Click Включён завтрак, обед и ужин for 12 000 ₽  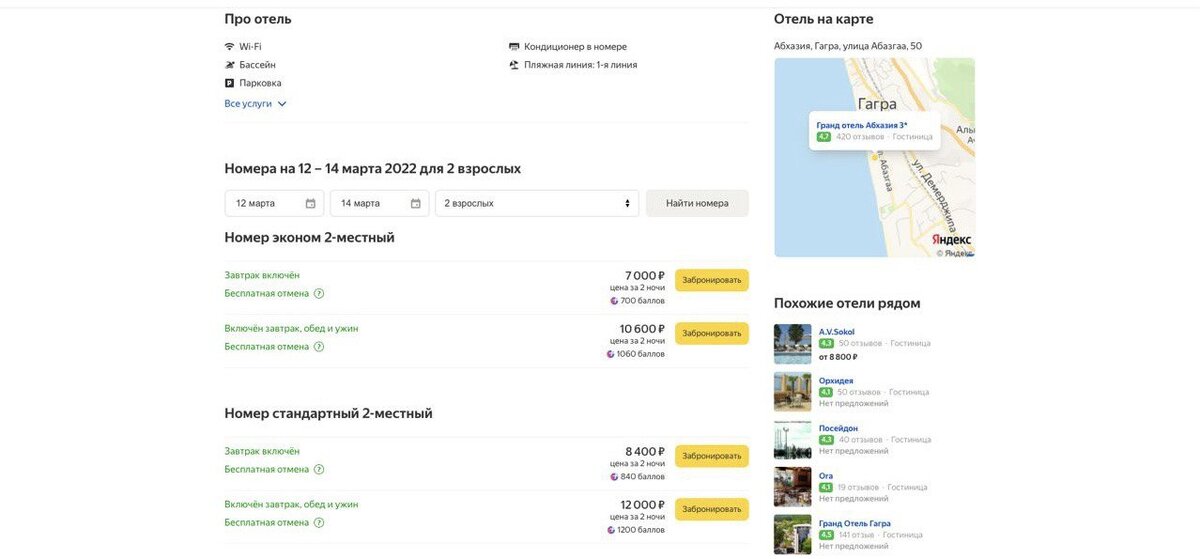291,504
